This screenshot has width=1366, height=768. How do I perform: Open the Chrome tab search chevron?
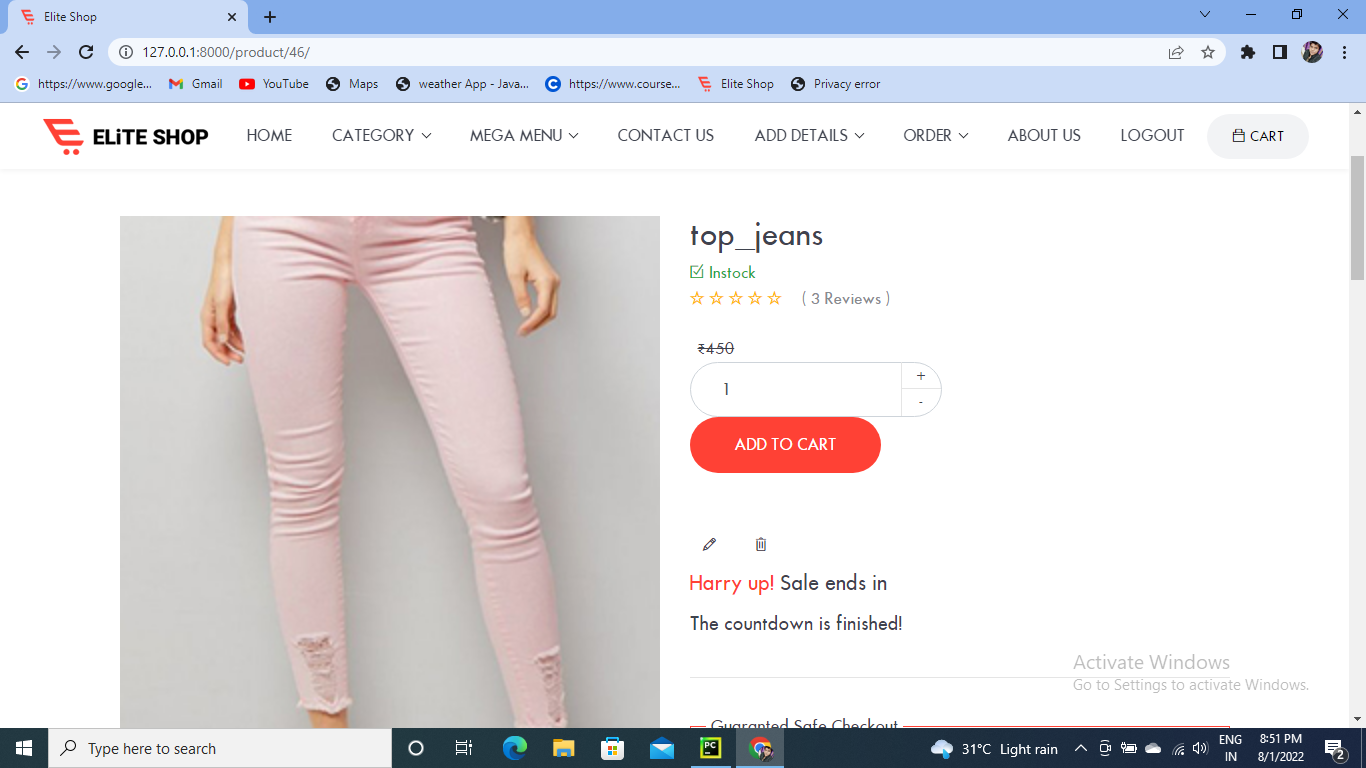pyautogui.click(x=1205, y=14)
